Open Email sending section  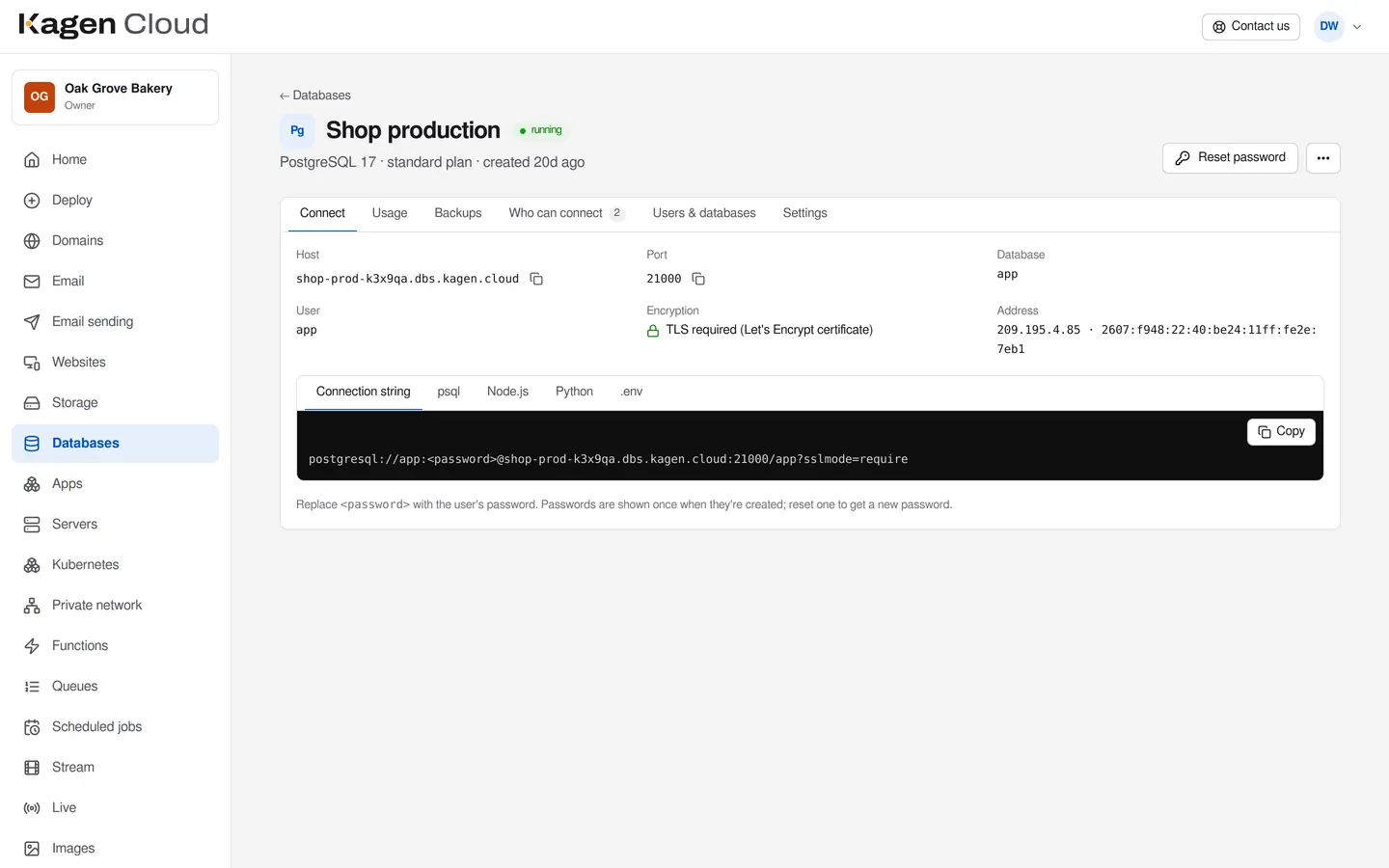115,322
